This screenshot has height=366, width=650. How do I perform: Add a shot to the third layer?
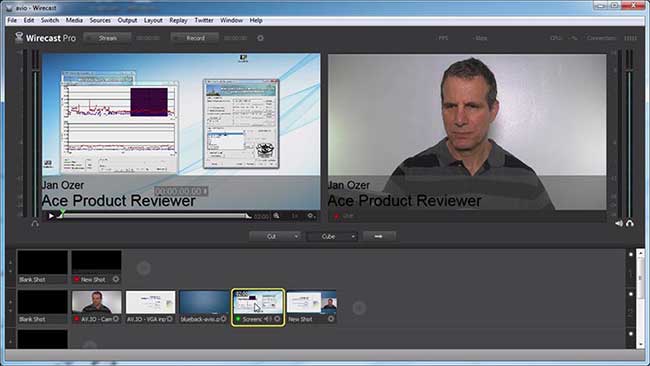90,345
